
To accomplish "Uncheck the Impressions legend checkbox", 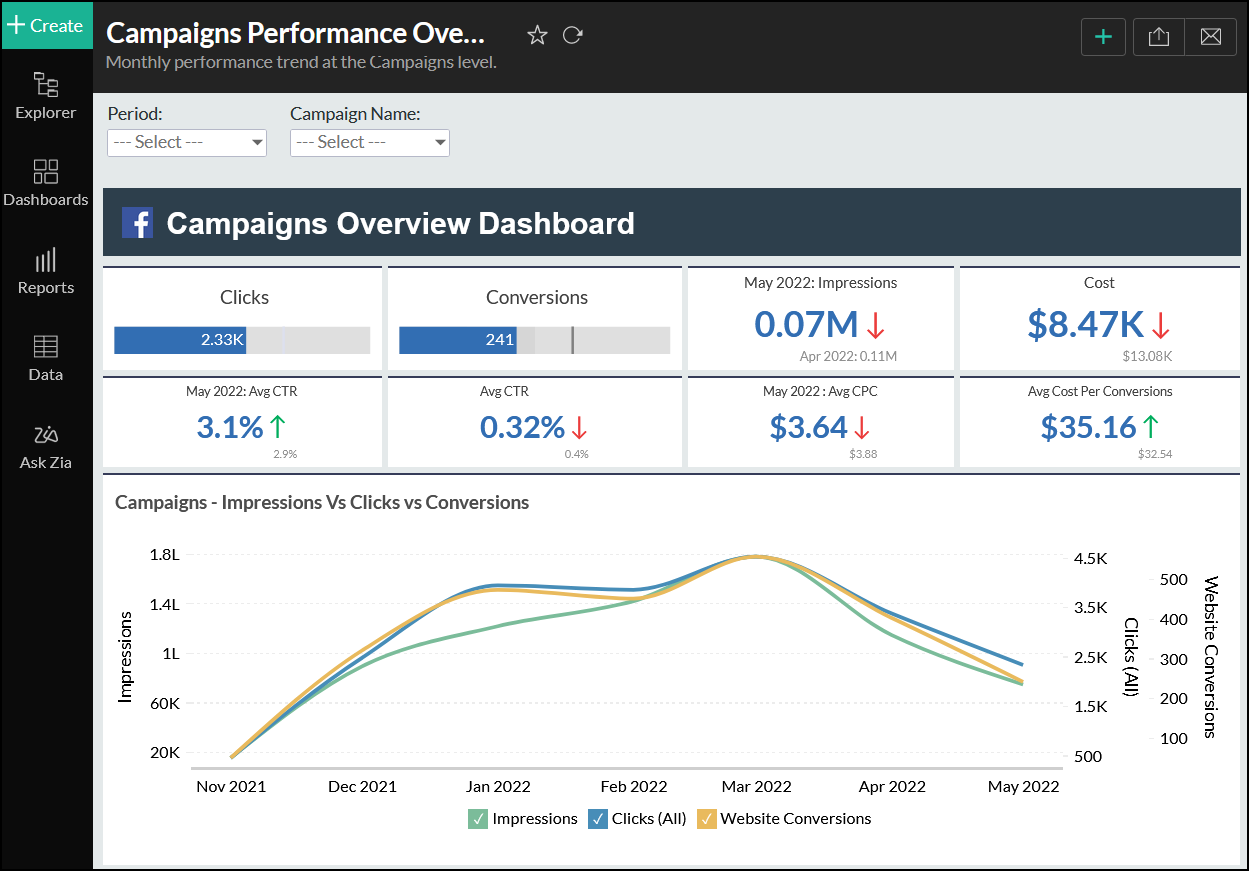I will 478,819.
